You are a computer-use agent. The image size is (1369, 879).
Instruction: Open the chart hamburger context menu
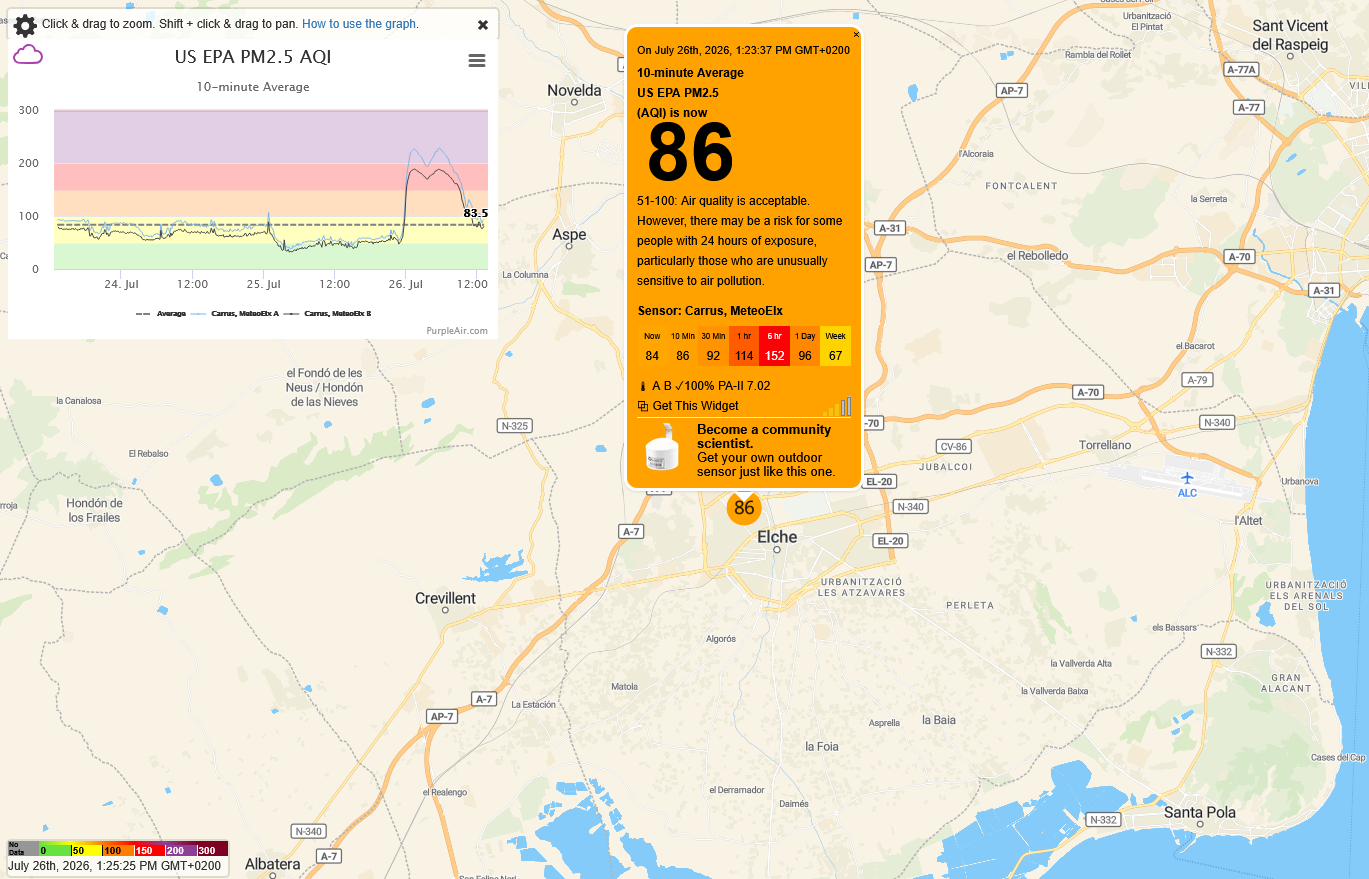click(477, 61)
